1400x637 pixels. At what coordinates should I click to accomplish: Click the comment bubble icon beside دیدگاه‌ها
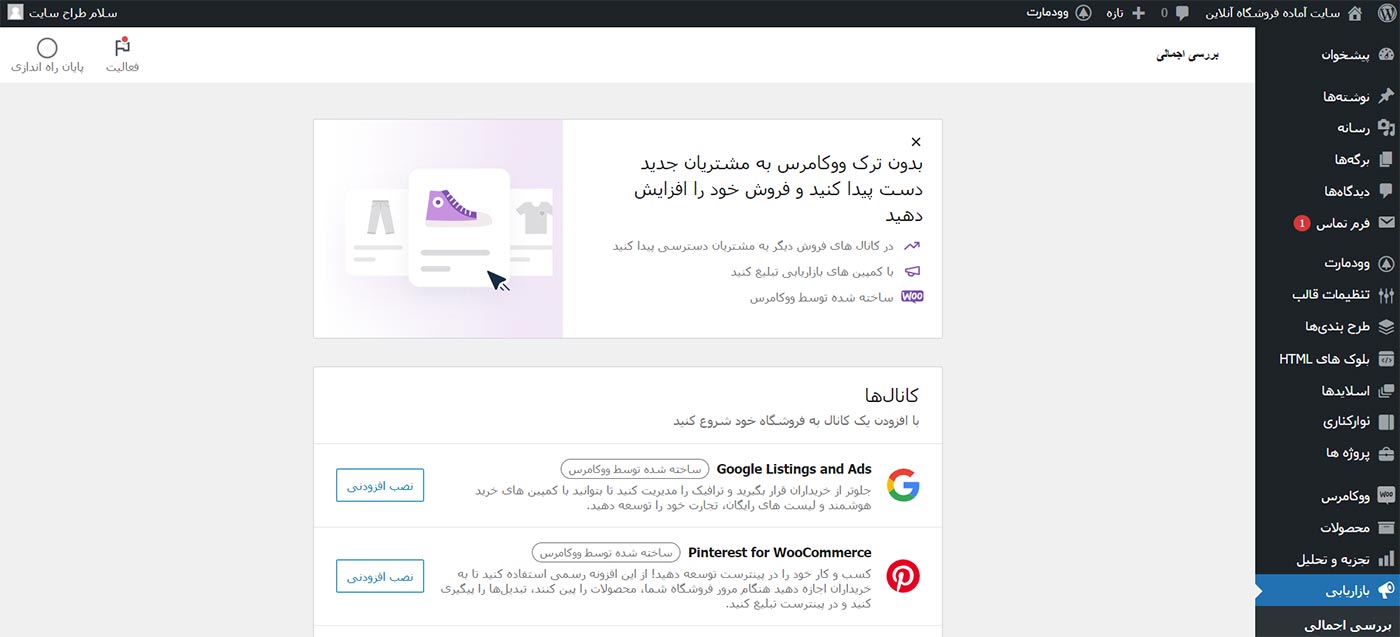pyautogui.click(x=1386, y=190)
